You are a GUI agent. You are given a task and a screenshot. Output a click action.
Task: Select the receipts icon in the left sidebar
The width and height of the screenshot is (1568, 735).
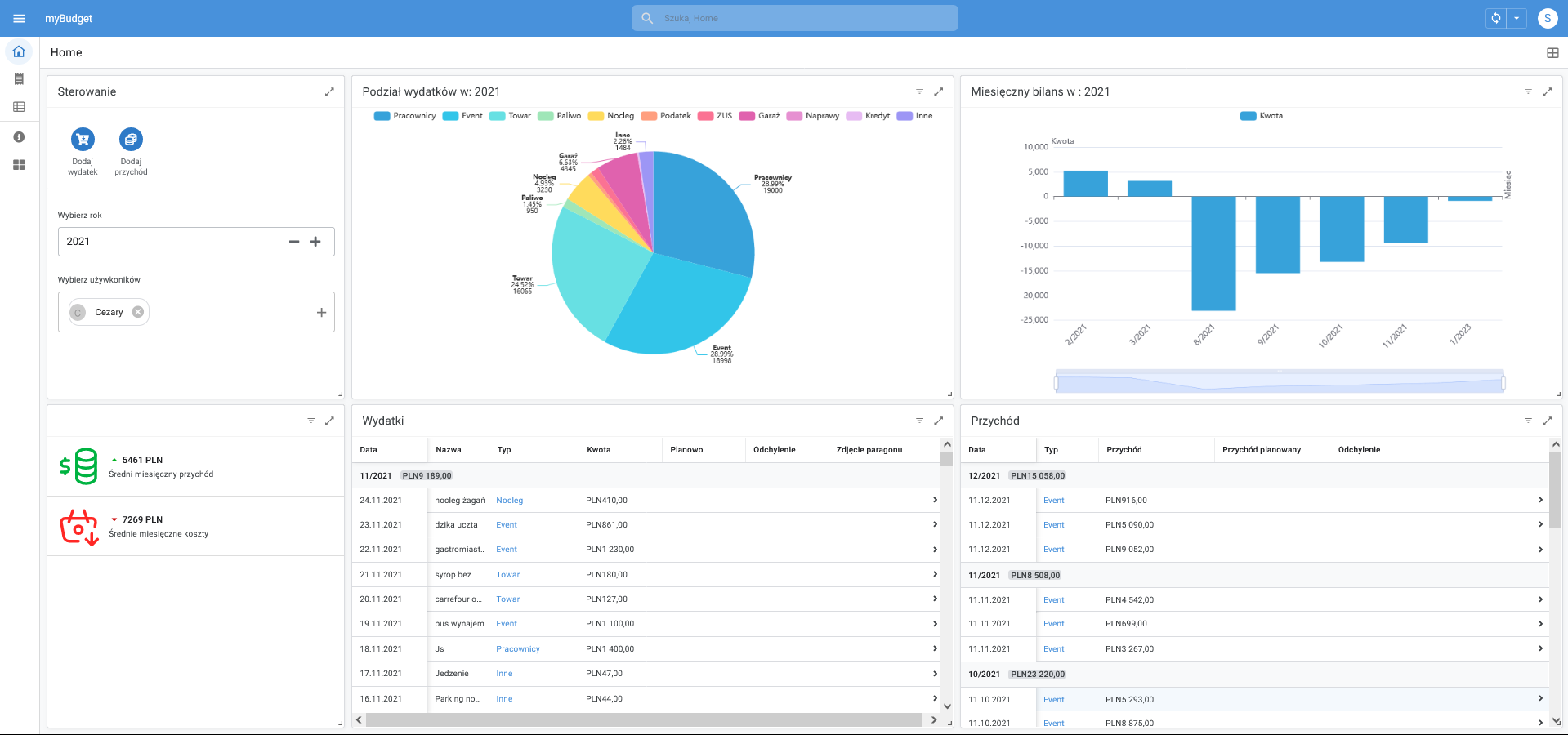(x=19, y=78)
